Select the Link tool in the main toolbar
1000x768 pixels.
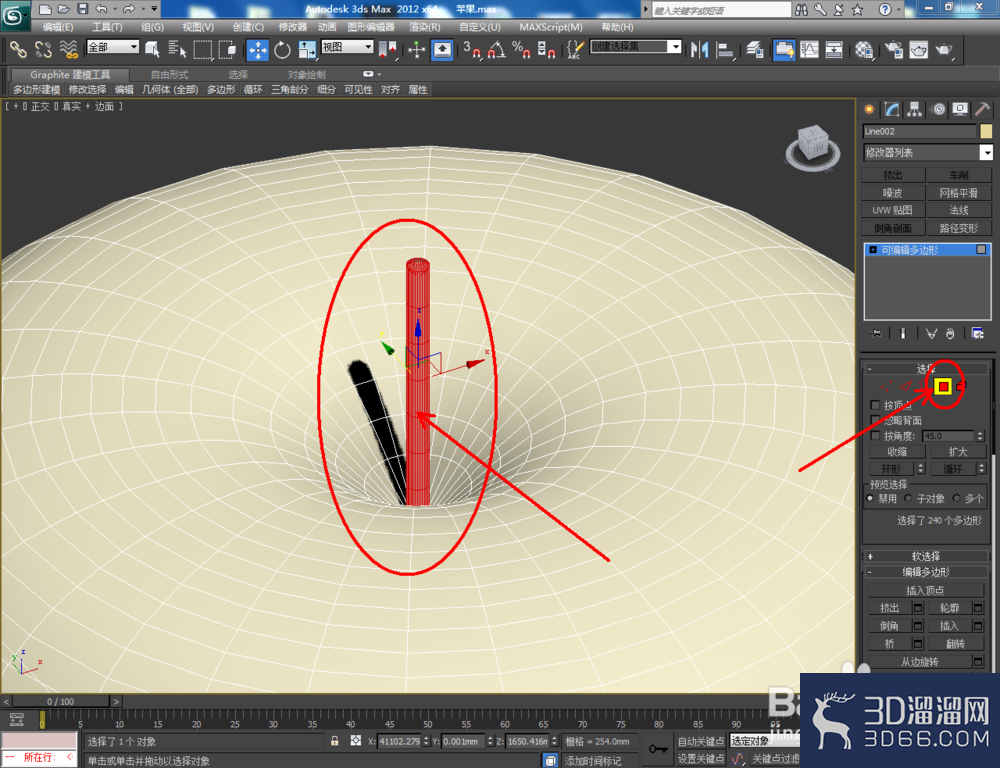tap(17, 49)
